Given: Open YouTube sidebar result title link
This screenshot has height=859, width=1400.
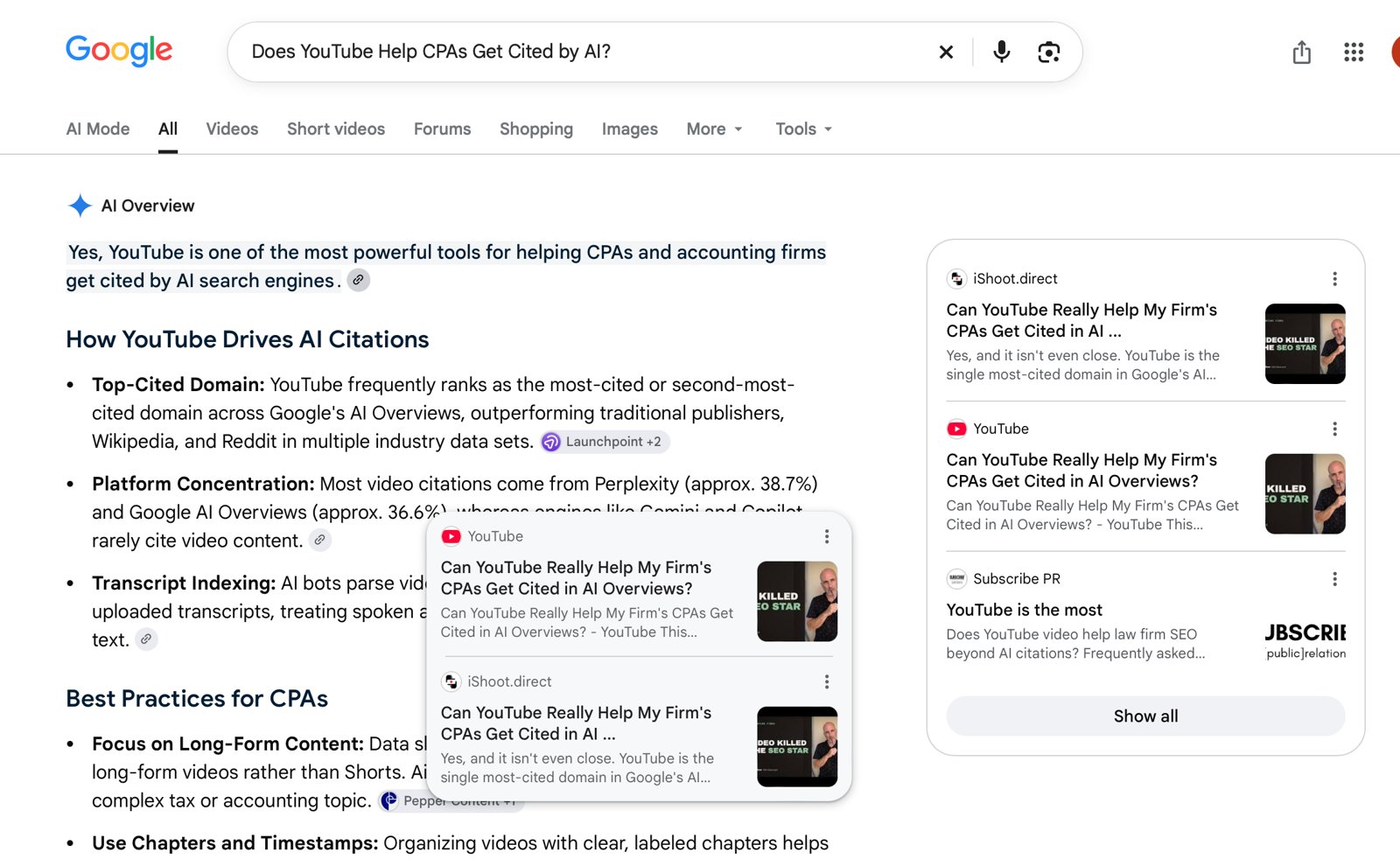Looking at the screenshot, I should pos(1081,471).
